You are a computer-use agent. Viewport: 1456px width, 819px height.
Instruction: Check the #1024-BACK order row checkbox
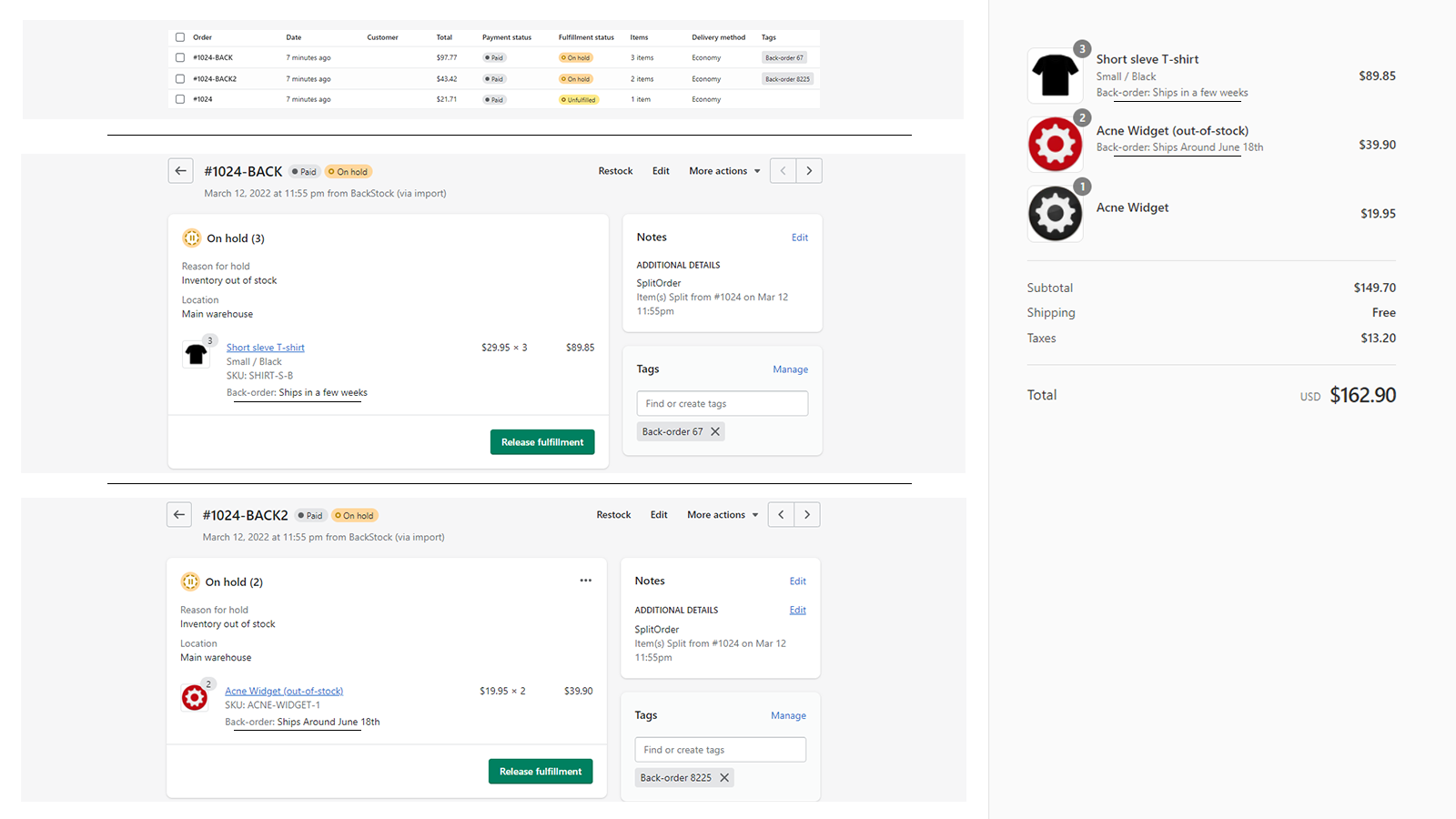(180, 57)
